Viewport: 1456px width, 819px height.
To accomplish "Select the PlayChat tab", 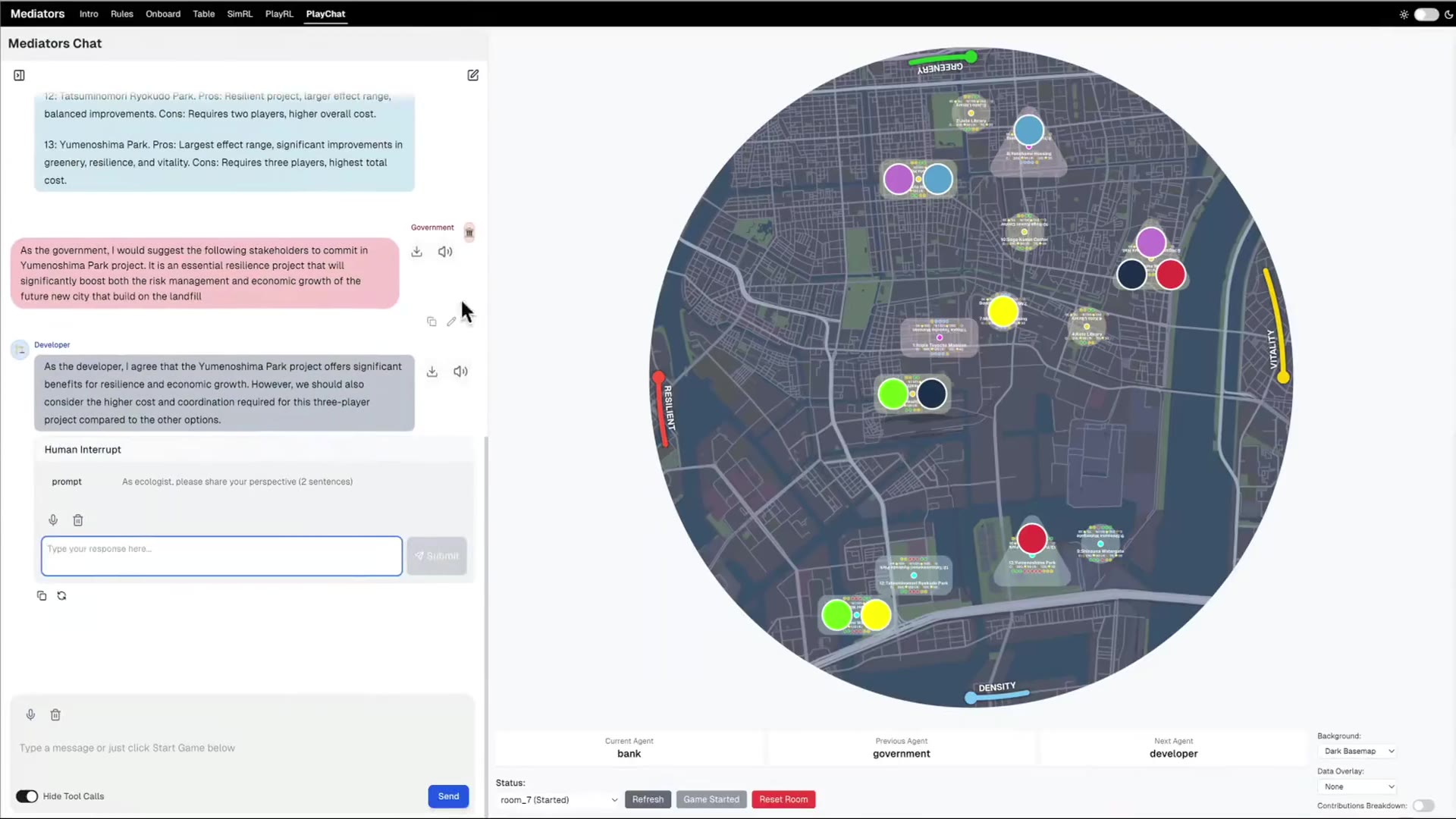I will point(325,14).
